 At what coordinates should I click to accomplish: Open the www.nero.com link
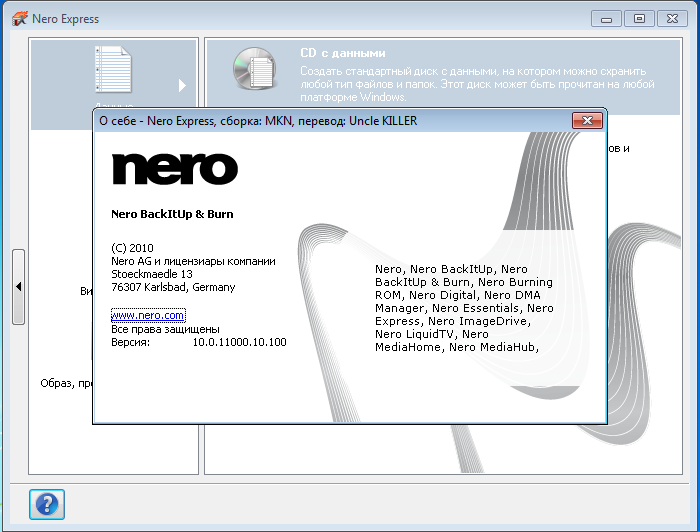tap(148, 315)
